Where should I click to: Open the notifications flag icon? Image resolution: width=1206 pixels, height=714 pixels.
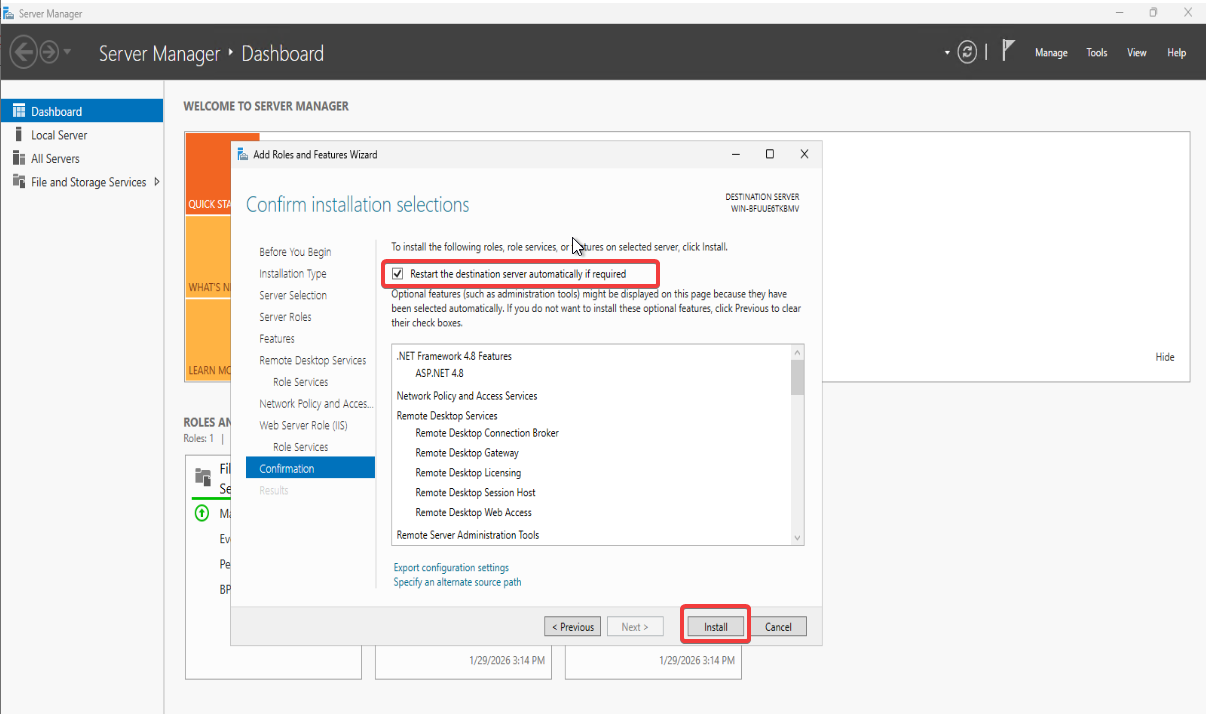(x=1009, y=52)
